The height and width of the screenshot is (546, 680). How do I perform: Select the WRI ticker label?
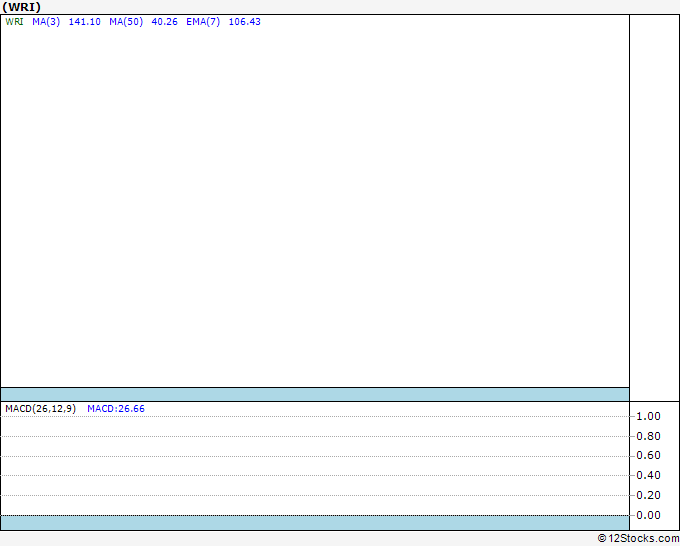[14, 22]
